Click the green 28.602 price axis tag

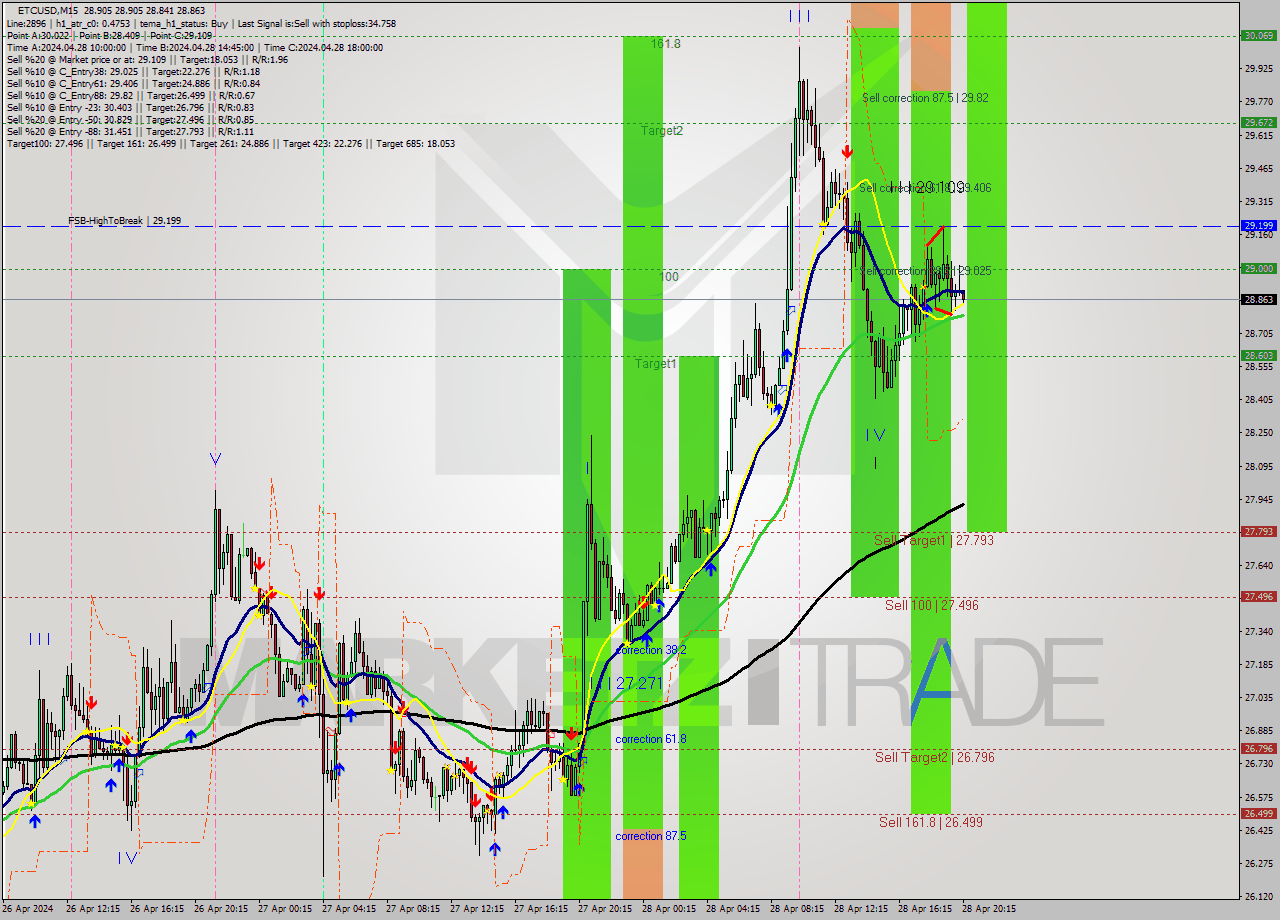pyautogui.click(x=1258, y=355)
